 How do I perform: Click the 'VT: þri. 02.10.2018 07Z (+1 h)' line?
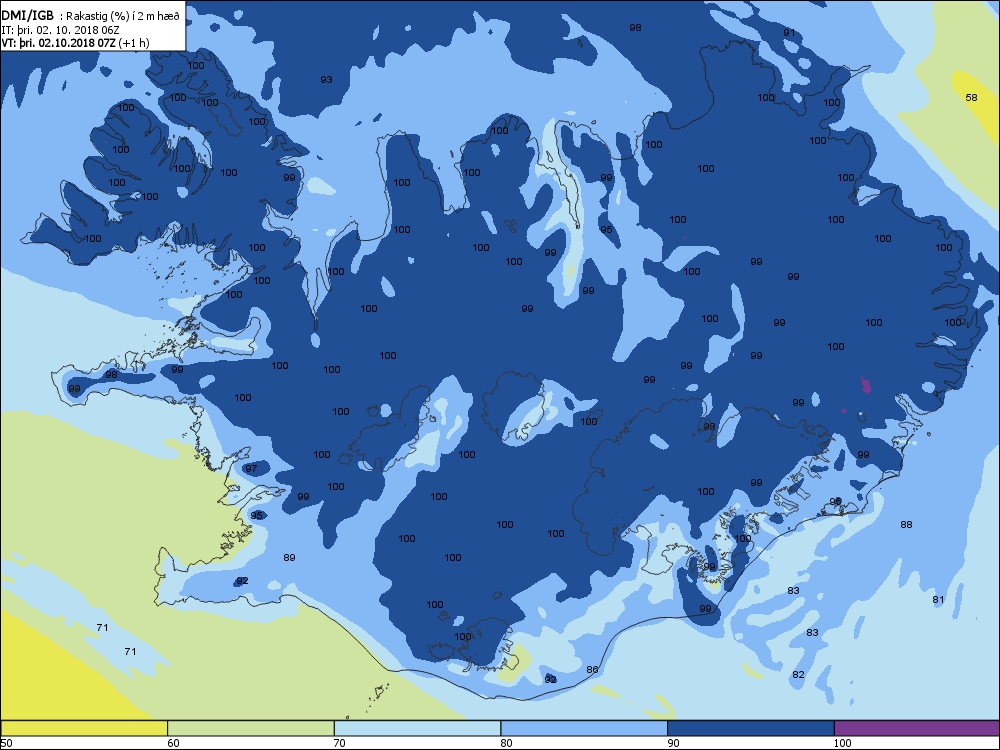click(x=75, y=43)
